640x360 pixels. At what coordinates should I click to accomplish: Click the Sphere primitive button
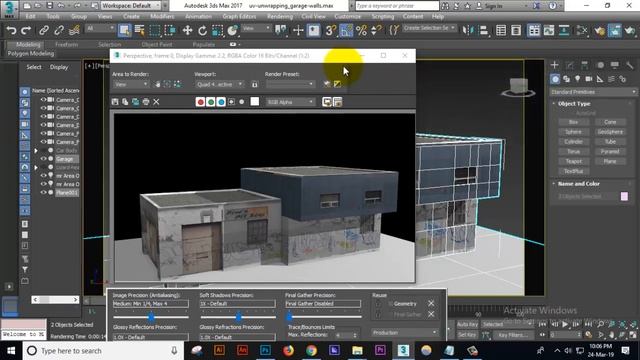573,132
